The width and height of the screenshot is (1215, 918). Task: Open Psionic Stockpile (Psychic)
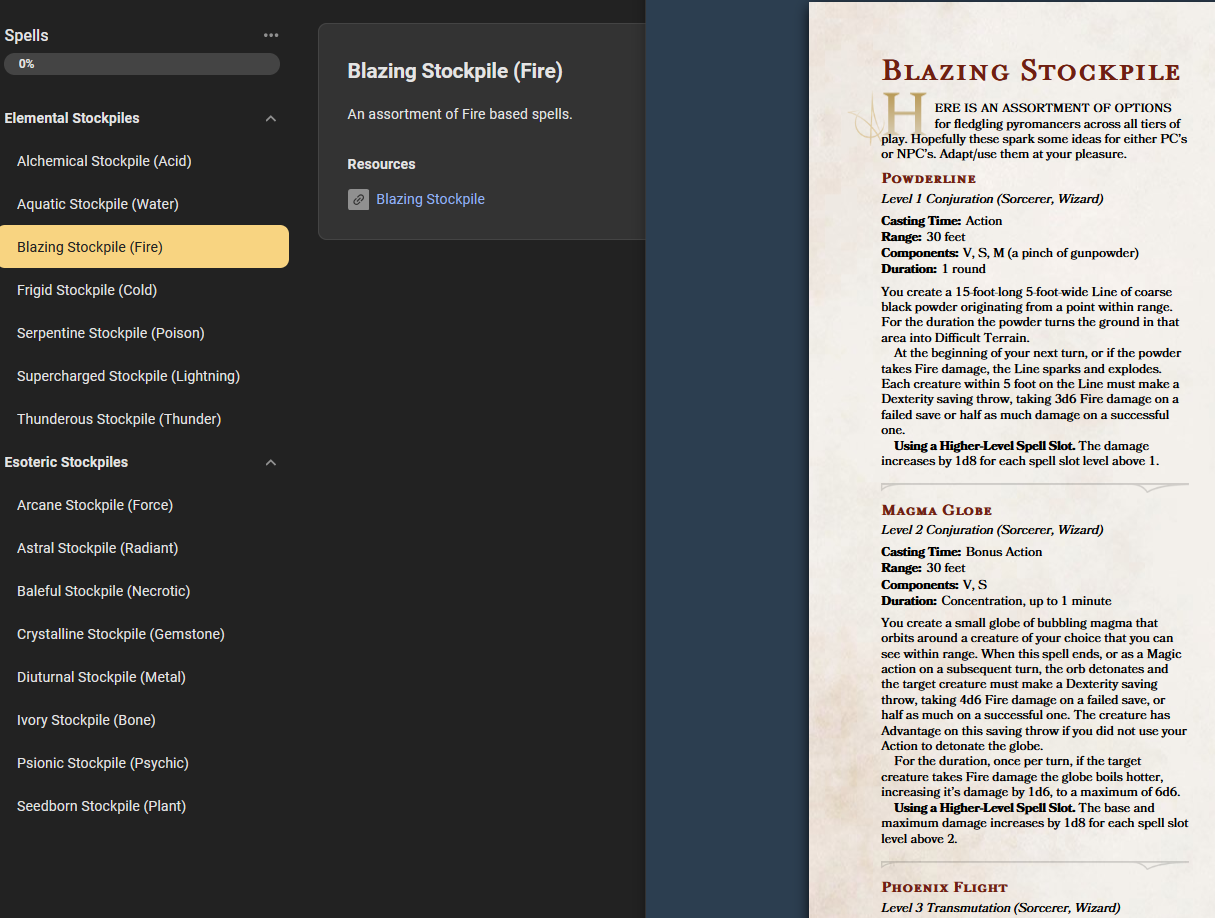click(103, 763)
